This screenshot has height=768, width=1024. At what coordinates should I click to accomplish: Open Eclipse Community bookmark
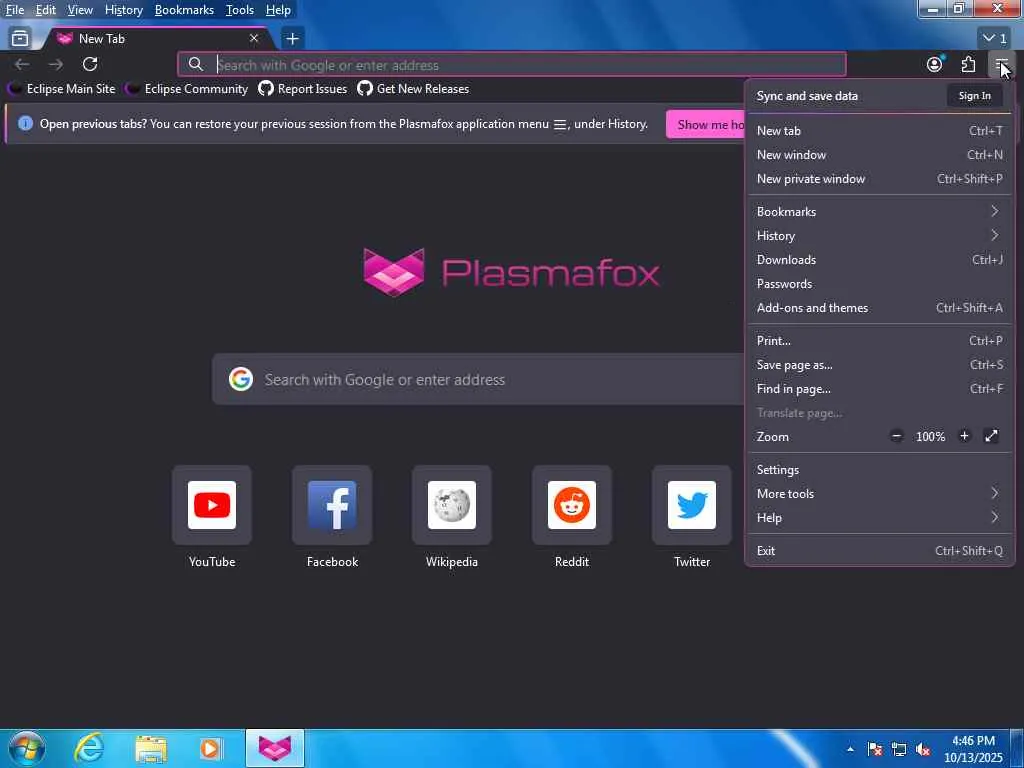187,89
